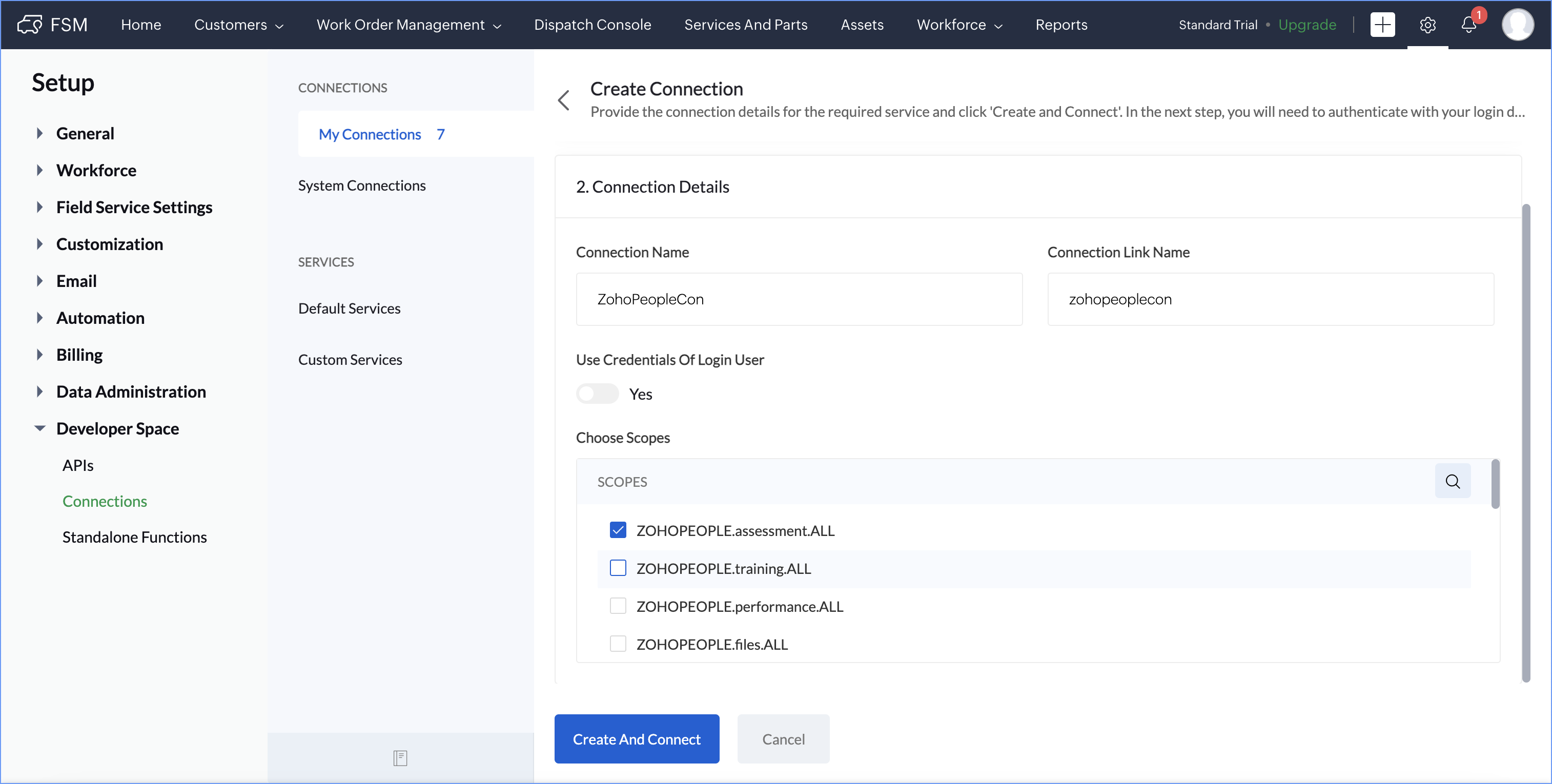1552x784 pixels.
Task: Open the notifications bell icon
Action: (1468, 25)
